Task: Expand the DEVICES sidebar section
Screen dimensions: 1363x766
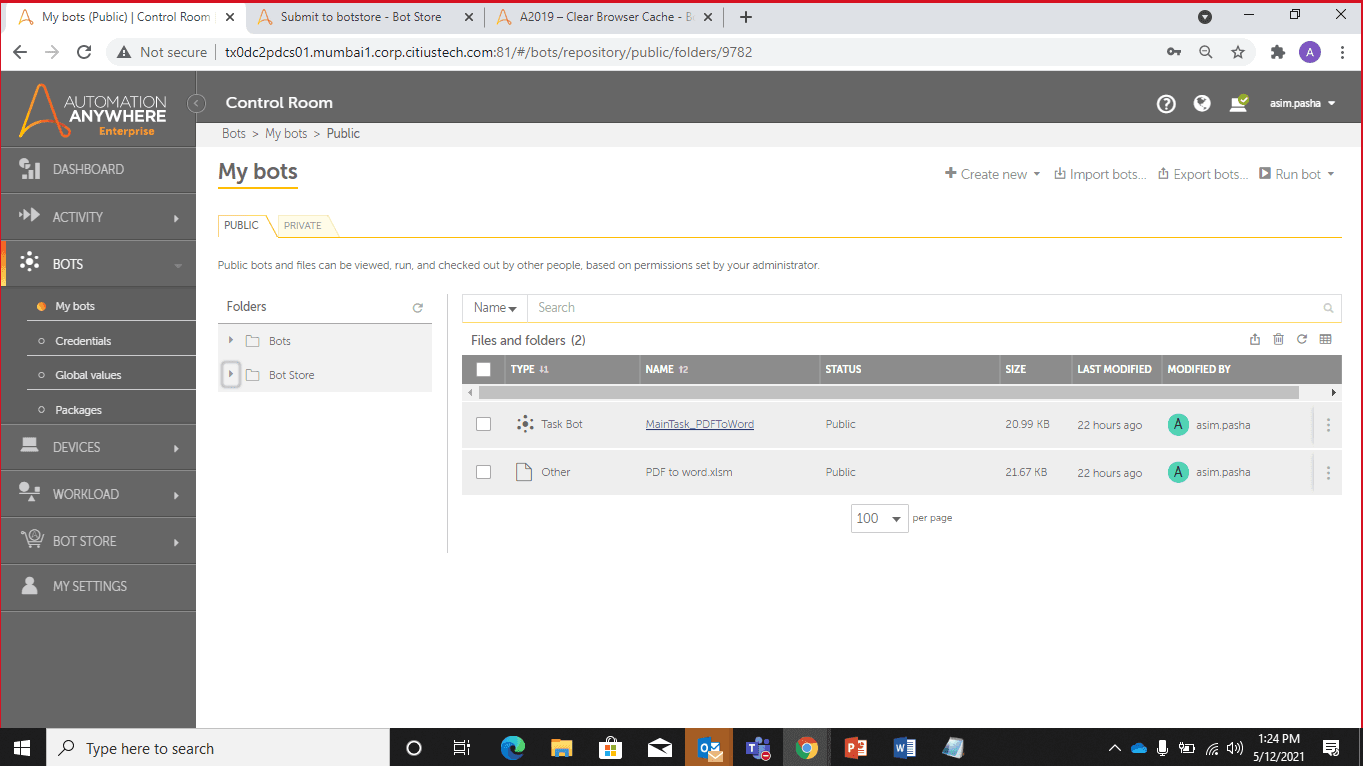Action: [x=98, y=447]
